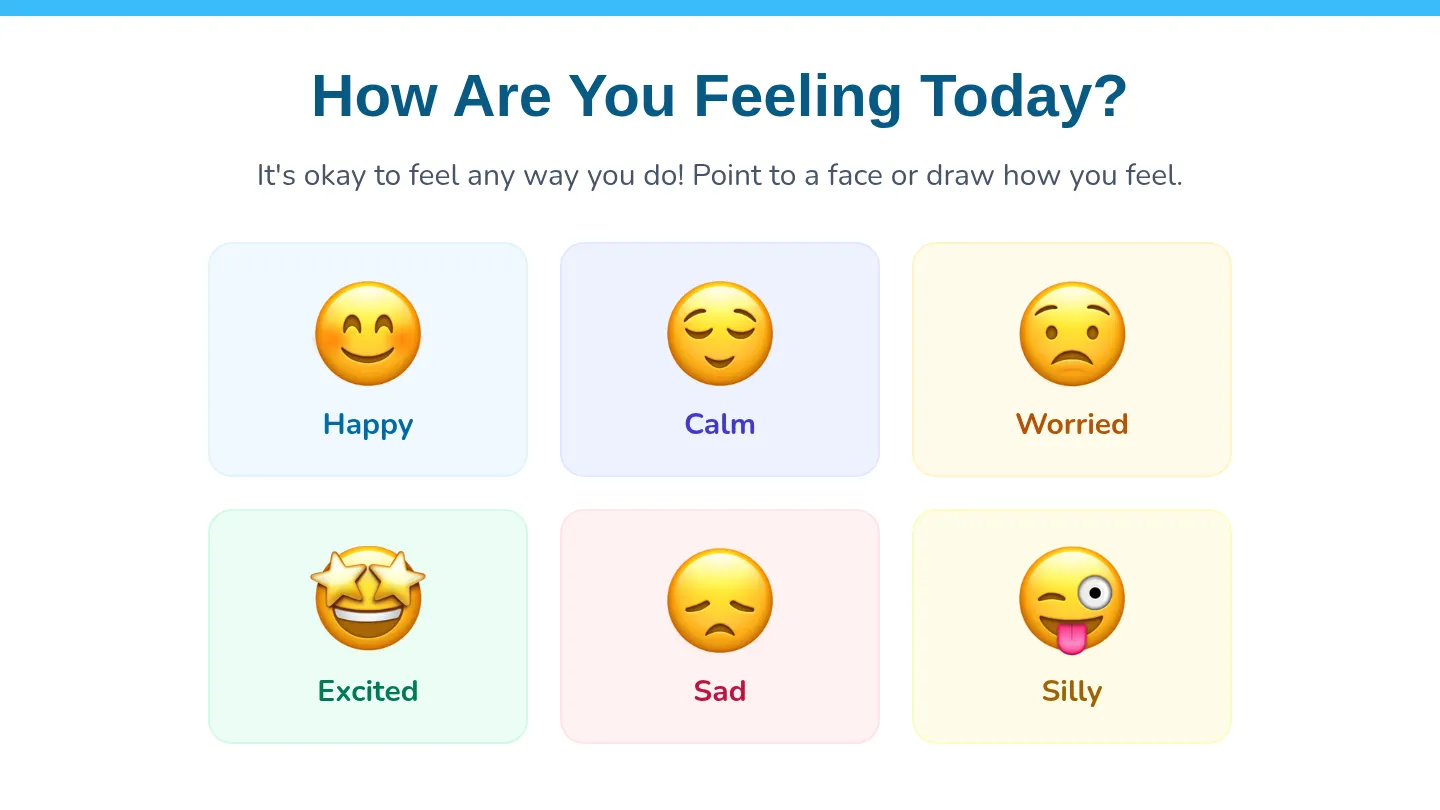The width and height of the screenshot is (1440, 810).
Task: Click the "It's okay to feel" subtitle text
Action: click(720, 176)
